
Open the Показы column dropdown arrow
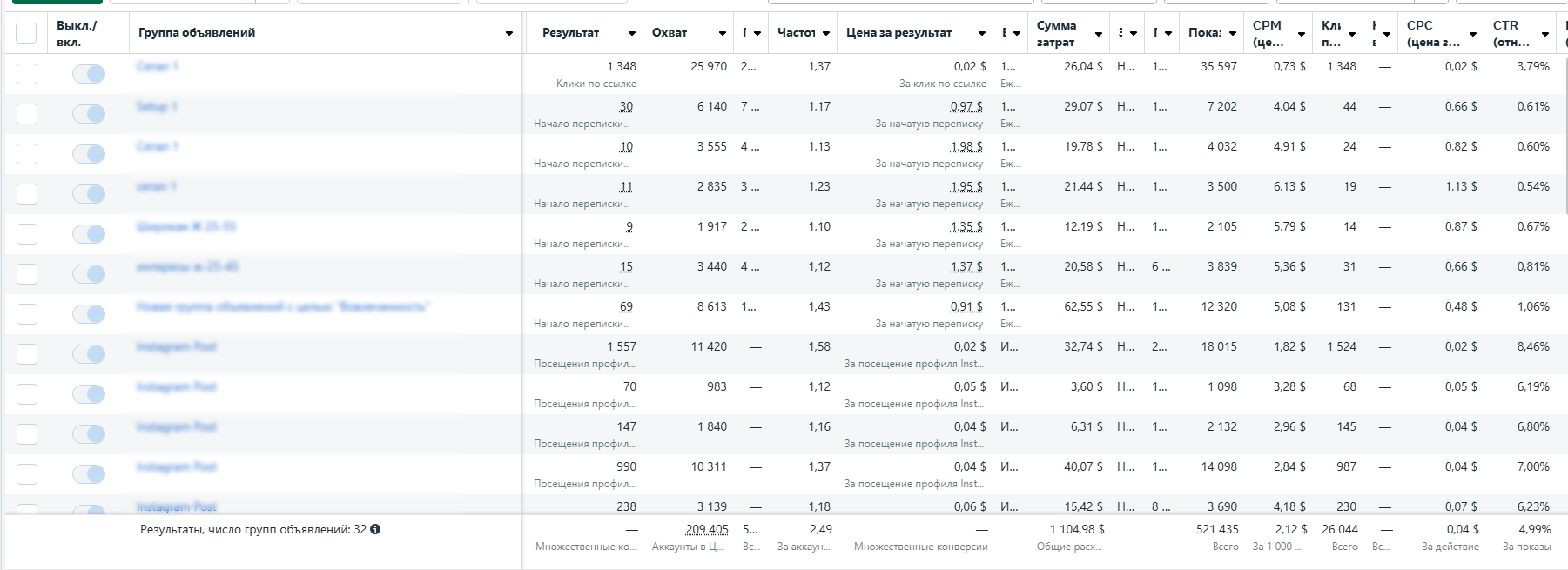(1233, 33)
